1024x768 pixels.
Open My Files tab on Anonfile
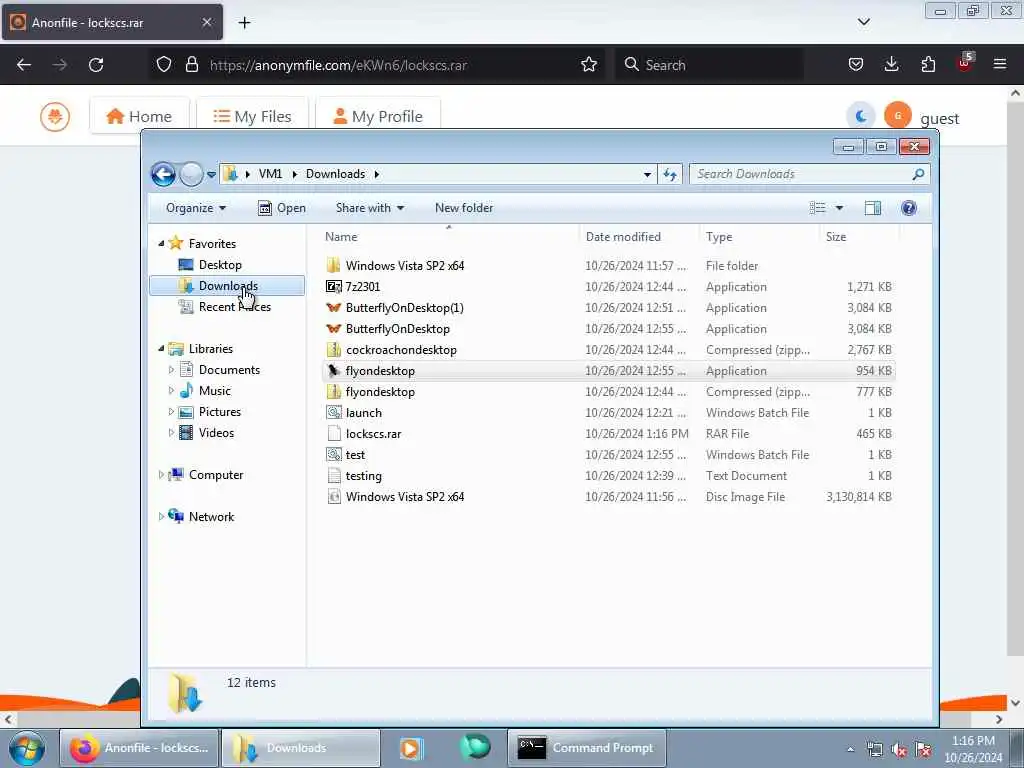[x=252, y=116]
